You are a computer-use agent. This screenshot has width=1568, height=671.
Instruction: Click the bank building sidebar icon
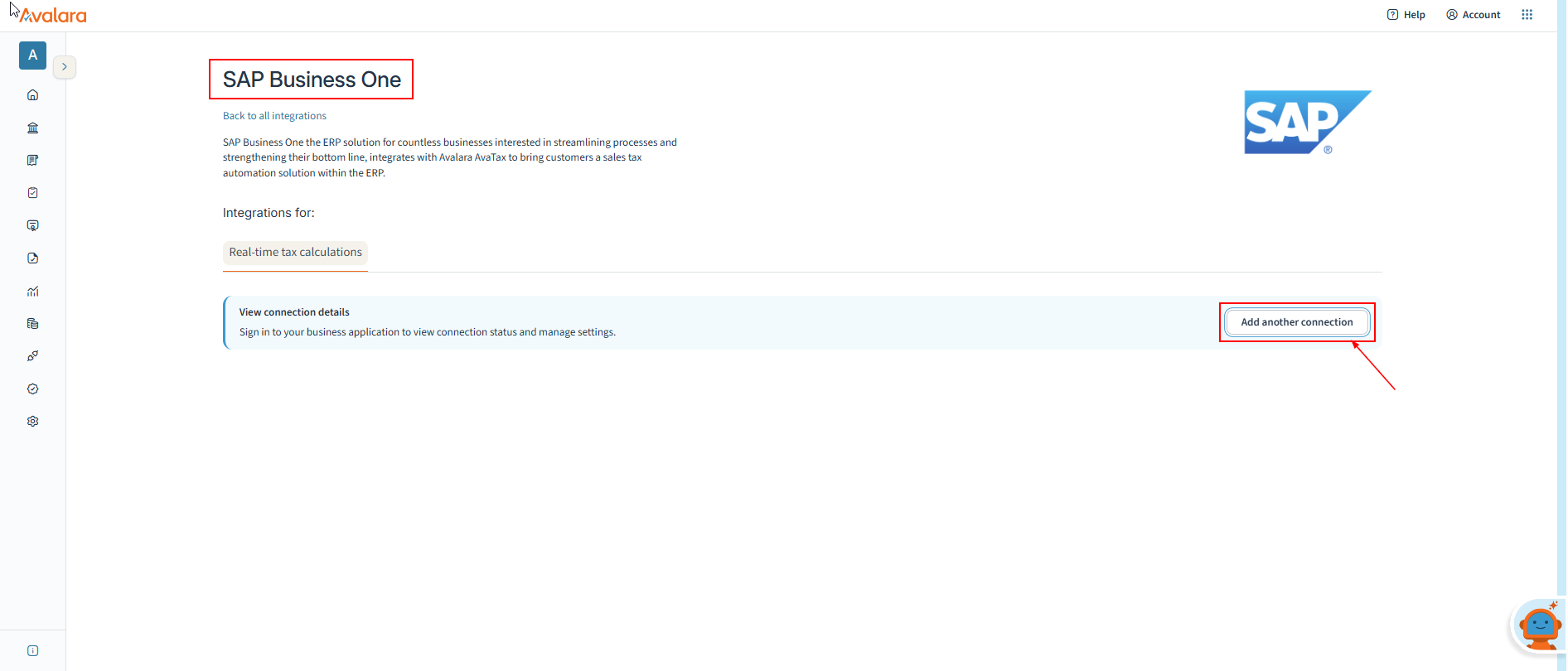coord(32,128)
